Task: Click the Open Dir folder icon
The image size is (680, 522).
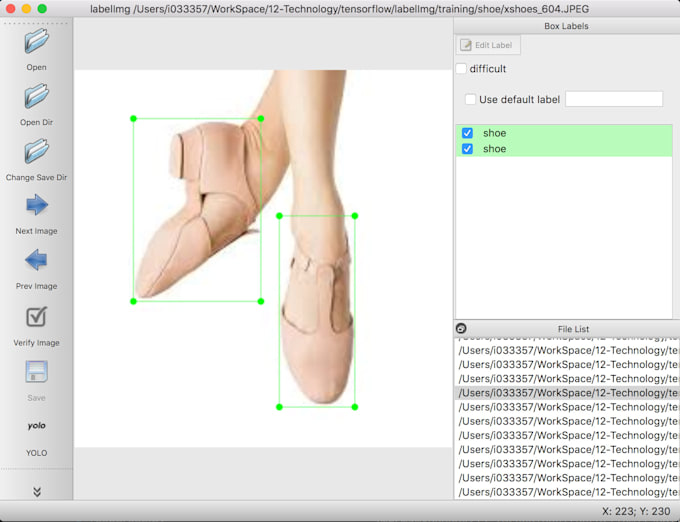Action: pyautogui.click(x=36, y=96)
